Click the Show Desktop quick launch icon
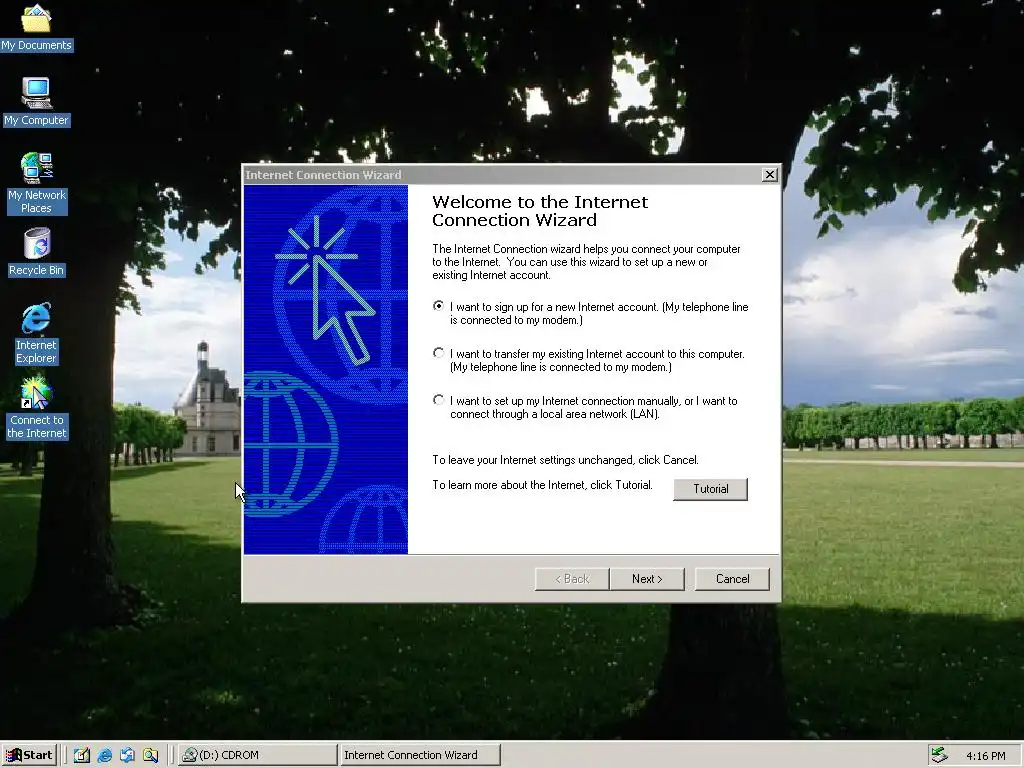Viewport: 1024px width, 768px height. click(82, 755)
